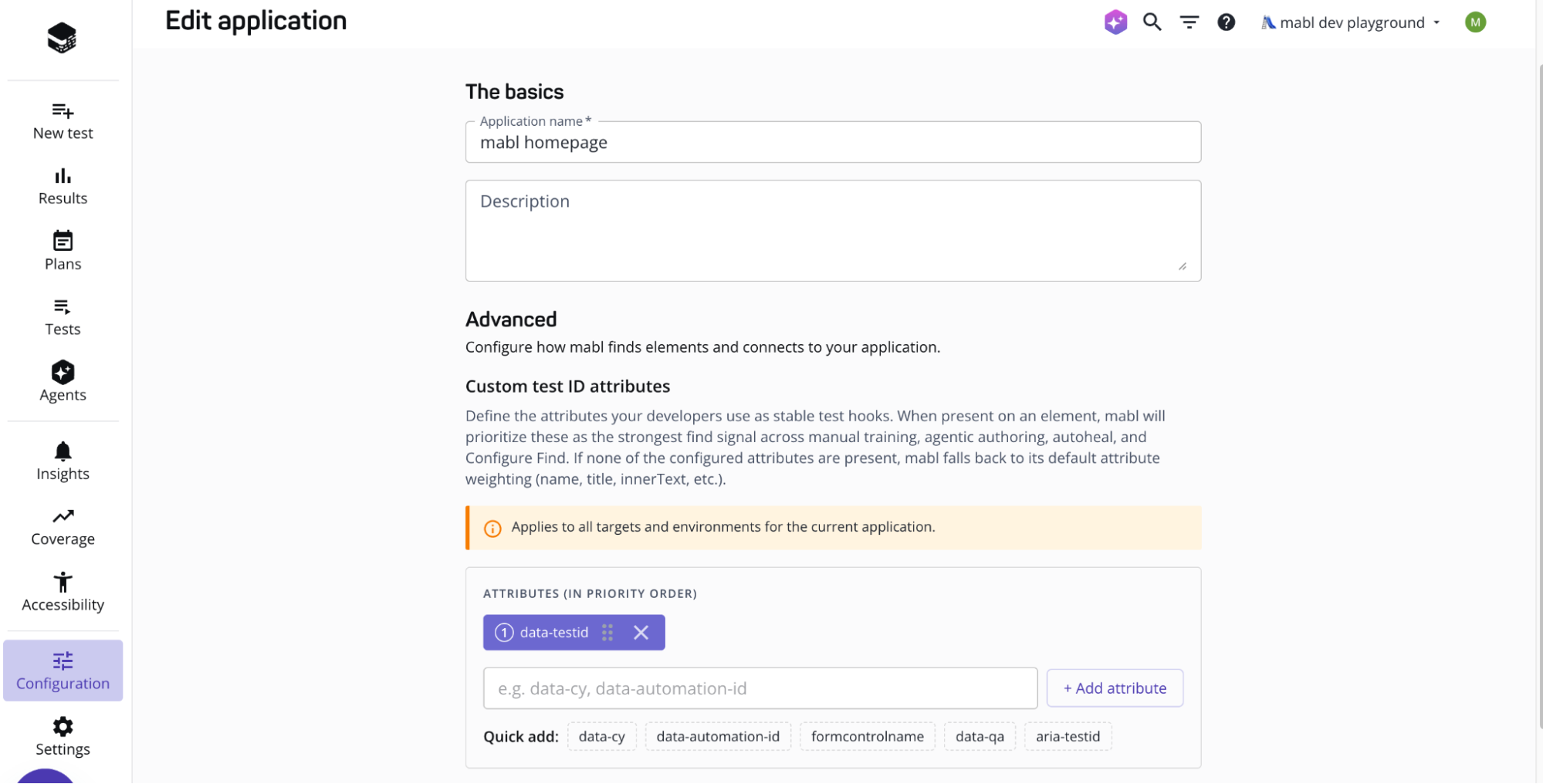
Task: Expand the mabl dev playground workspace dropdown
Action: 1352,22
